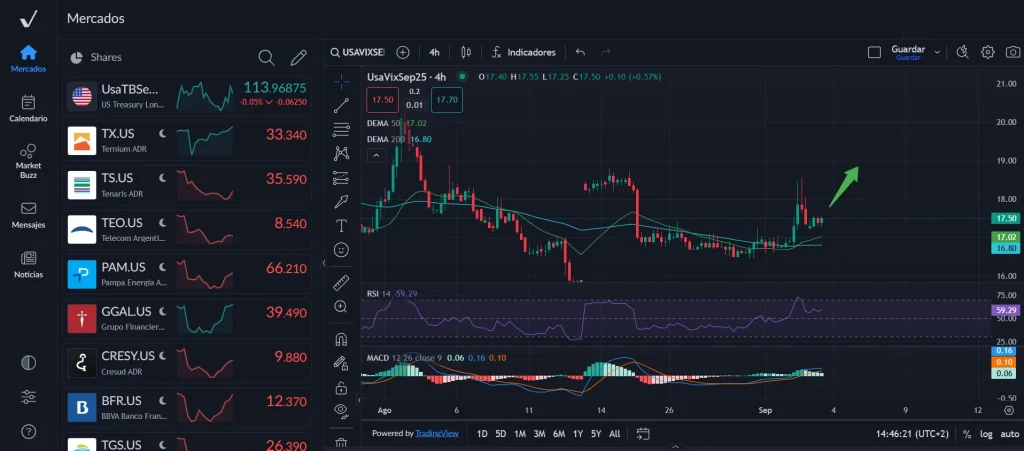Select the ruler measure tool
Viewport: 1024px width, 451px height.
(x=341, y=283)
